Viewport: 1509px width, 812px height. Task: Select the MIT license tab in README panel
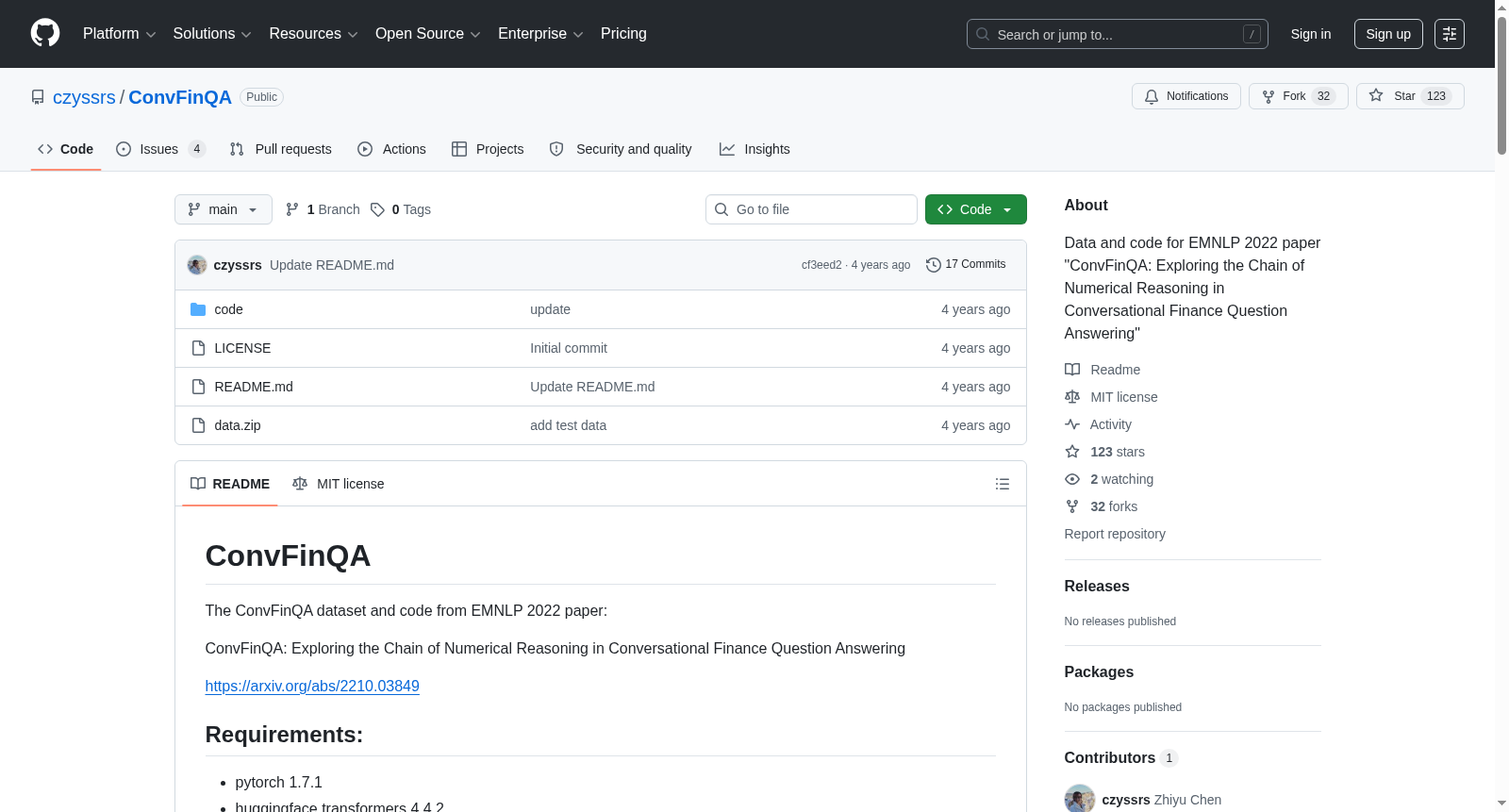coord(339,484)
